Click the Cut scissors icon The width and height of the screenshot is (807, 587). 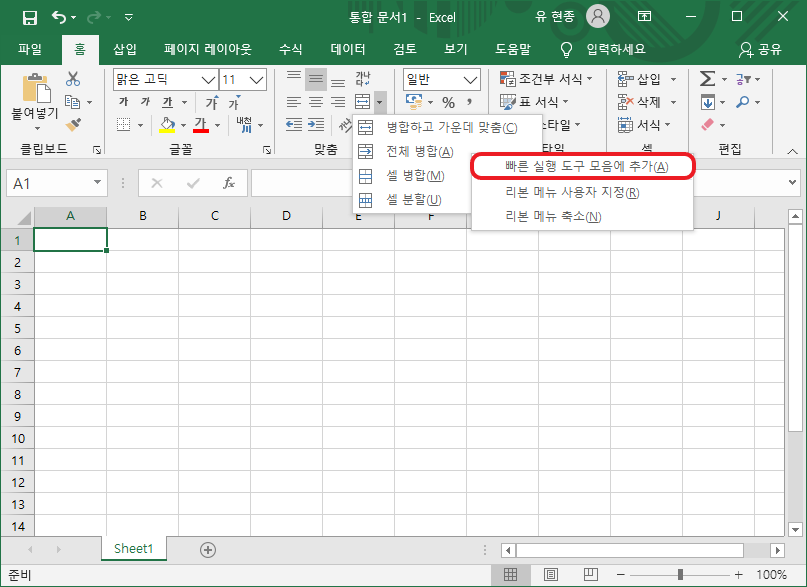[x=73, y=79]
